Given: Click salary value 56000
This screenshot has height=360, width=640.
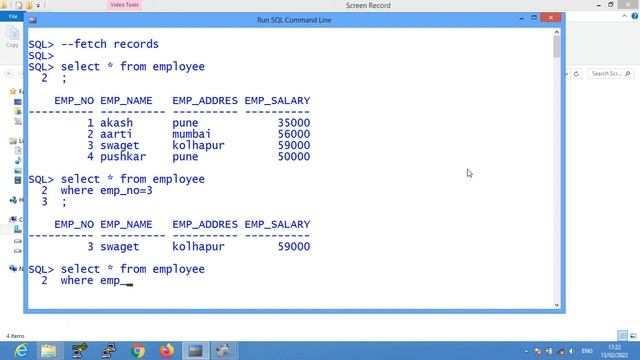Looking at the screenshot, I should 294,134.
